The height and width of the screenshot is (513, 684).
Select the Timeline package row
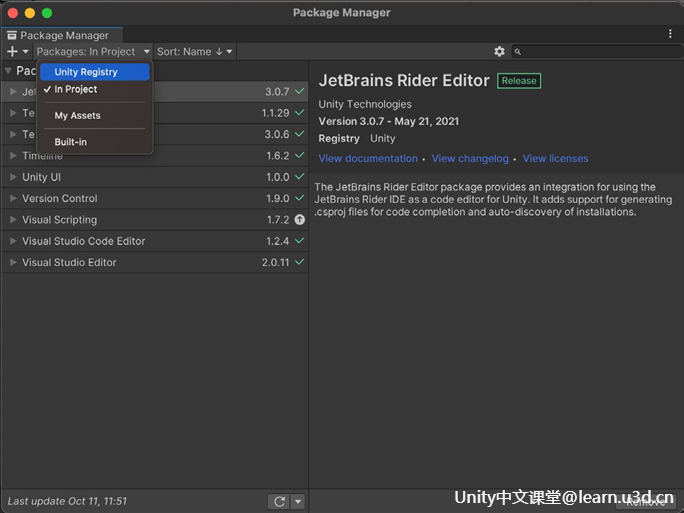[155, 155]
